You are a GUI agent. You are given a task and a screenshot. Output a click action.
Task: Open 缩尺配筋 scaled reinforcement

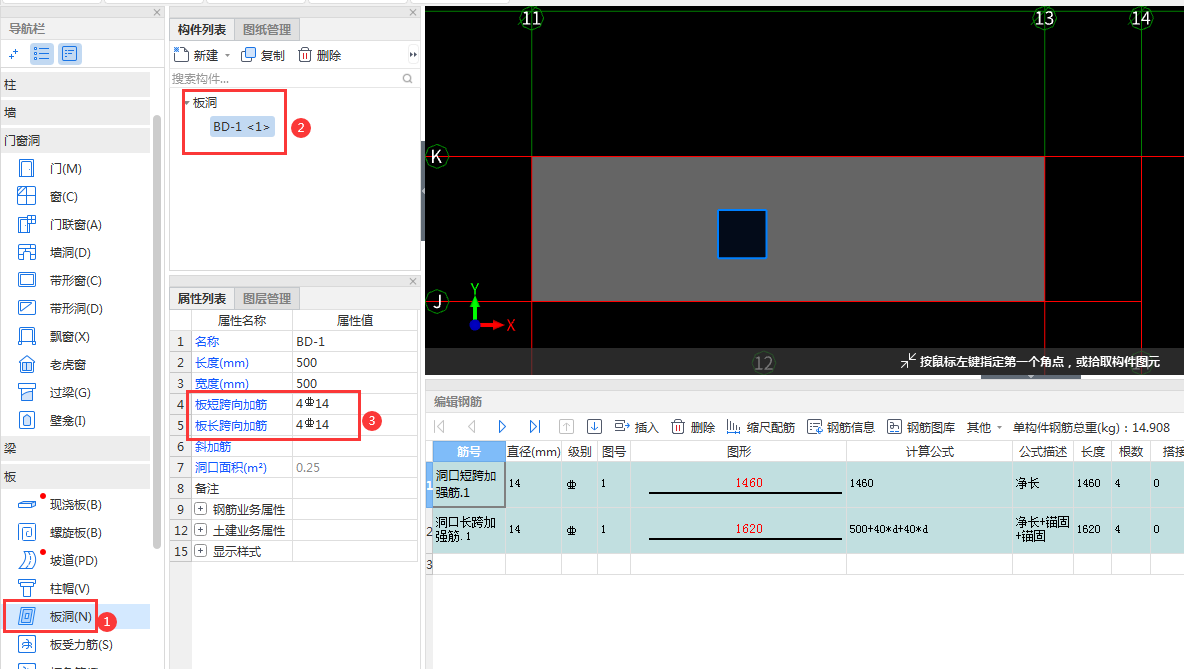(760, 427)
